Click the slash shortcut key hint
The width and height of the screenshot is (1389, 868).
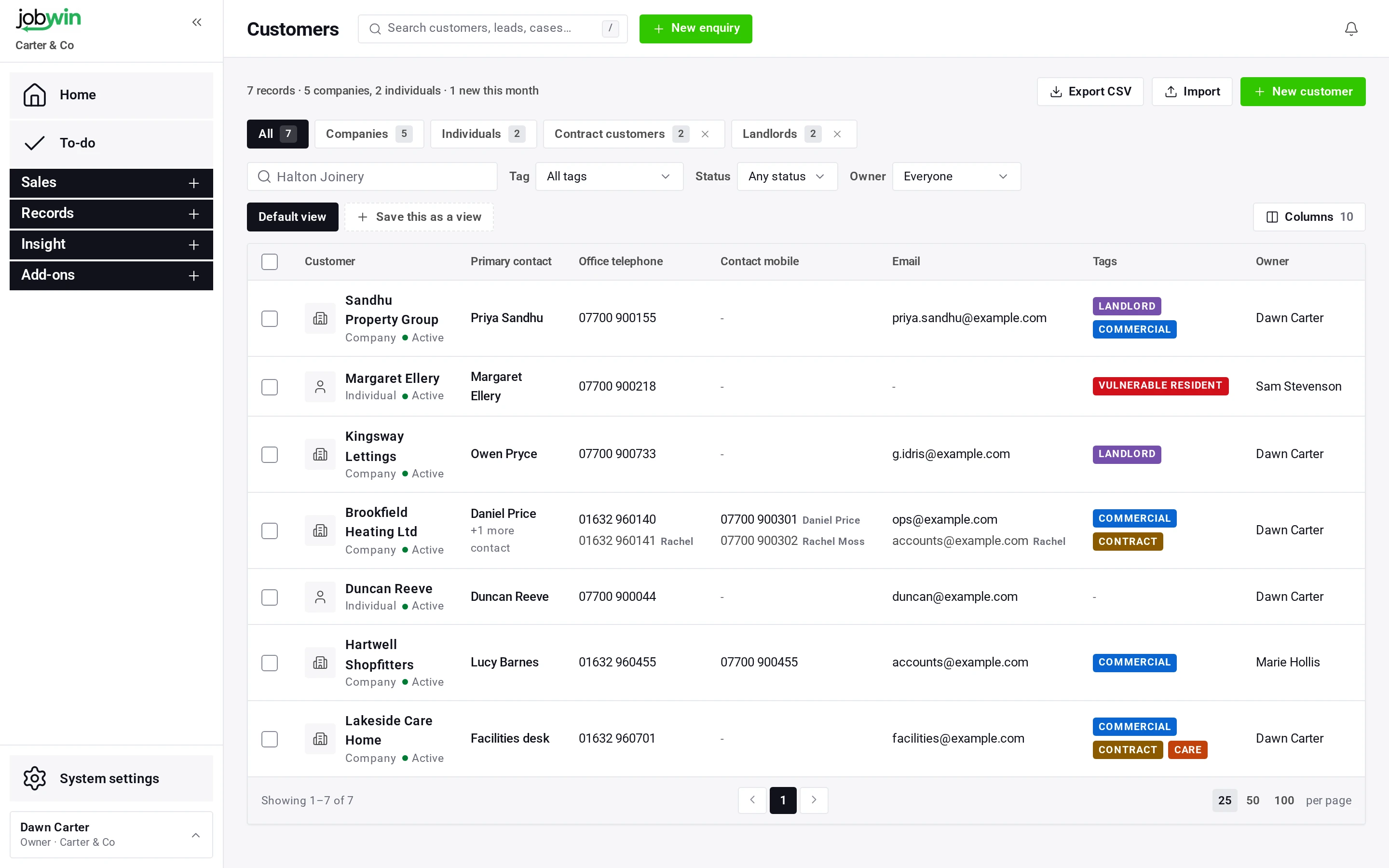[610, 28]
